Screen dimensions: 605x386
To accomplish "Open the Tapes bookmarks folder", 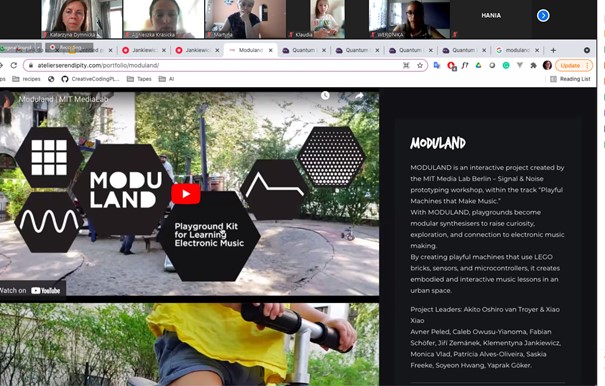I will [139, 79].
